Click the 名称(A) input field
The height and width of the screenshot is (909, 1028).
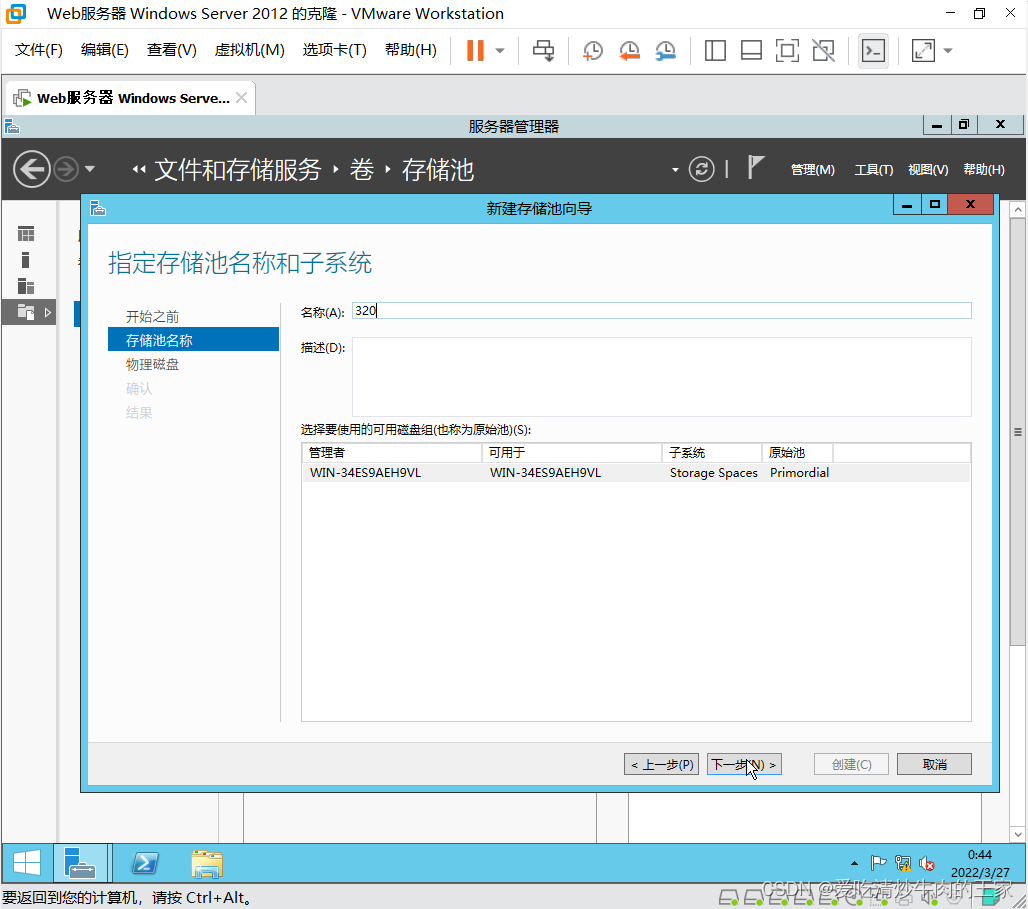click(662, 311)
